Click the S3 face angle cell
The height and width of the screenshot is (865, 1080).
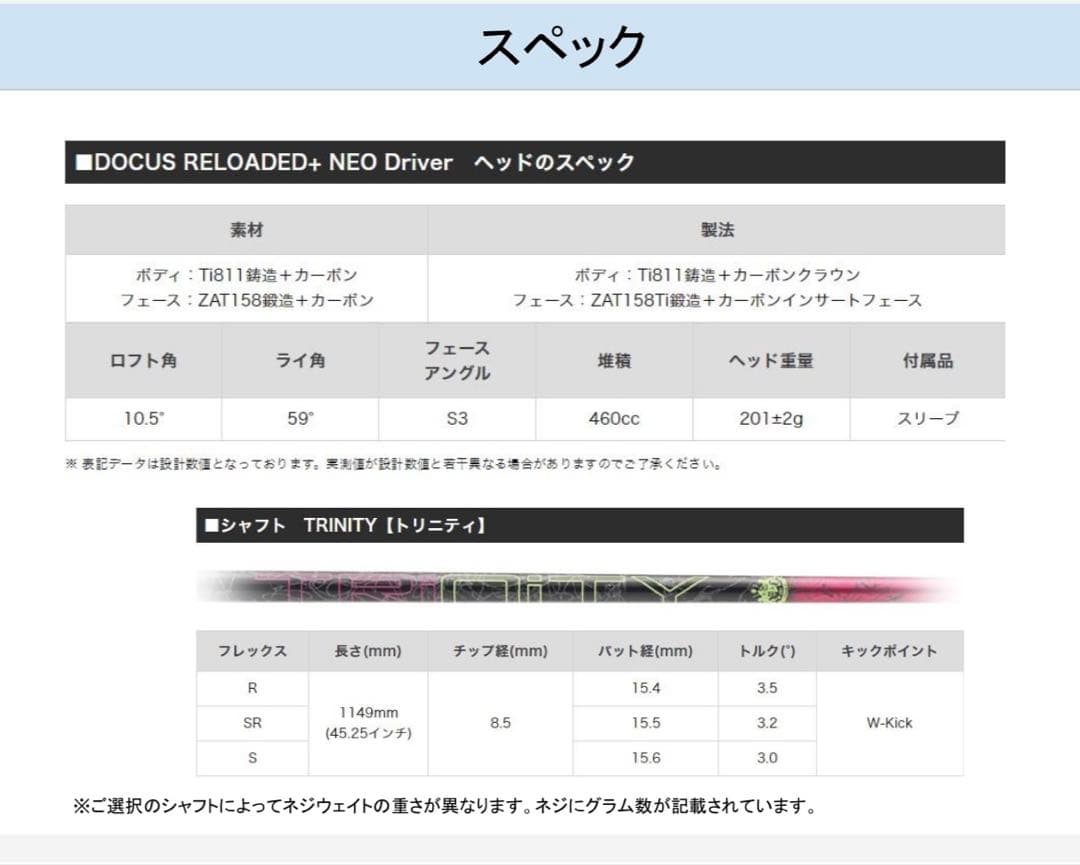coord(456,419)
